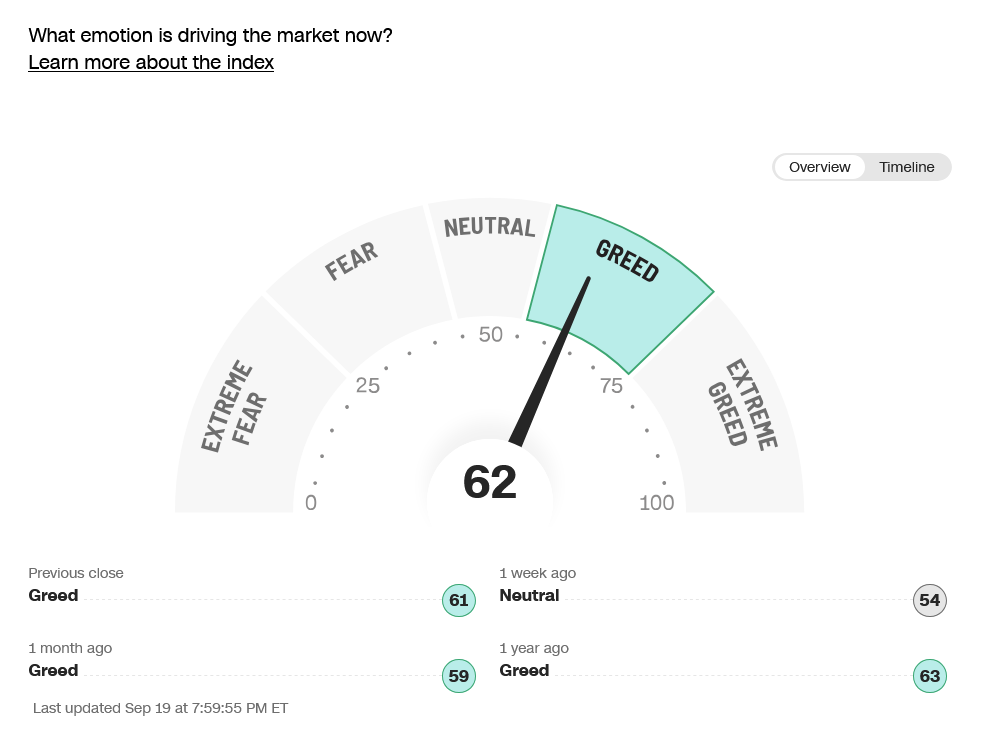
Task: Click the previous close badge showing 61
Action: click(x=459, y=601)
